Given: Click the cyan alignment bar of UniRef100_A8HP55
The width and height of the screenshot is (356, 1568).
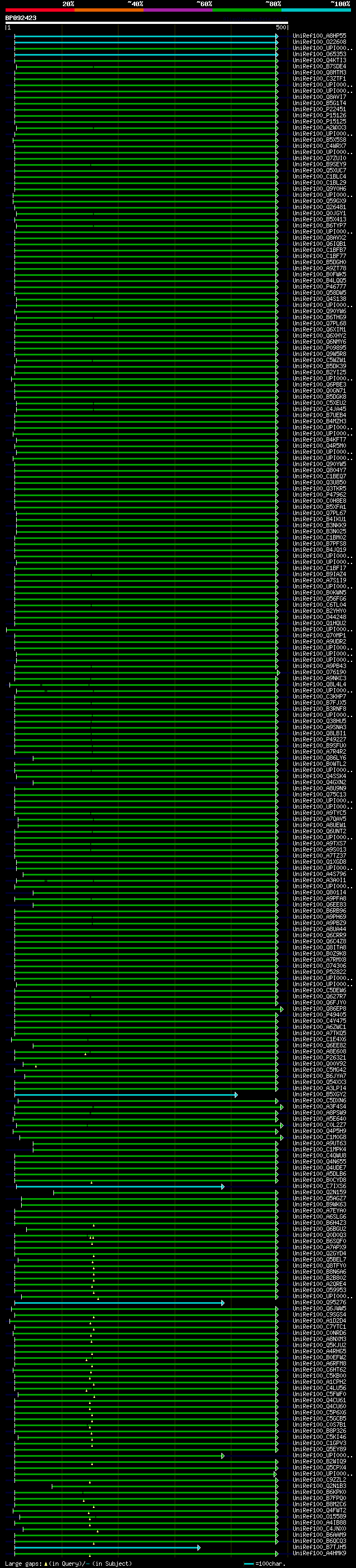Looking at the screenshot, I should pyautogui.click(x=146, y=36).
